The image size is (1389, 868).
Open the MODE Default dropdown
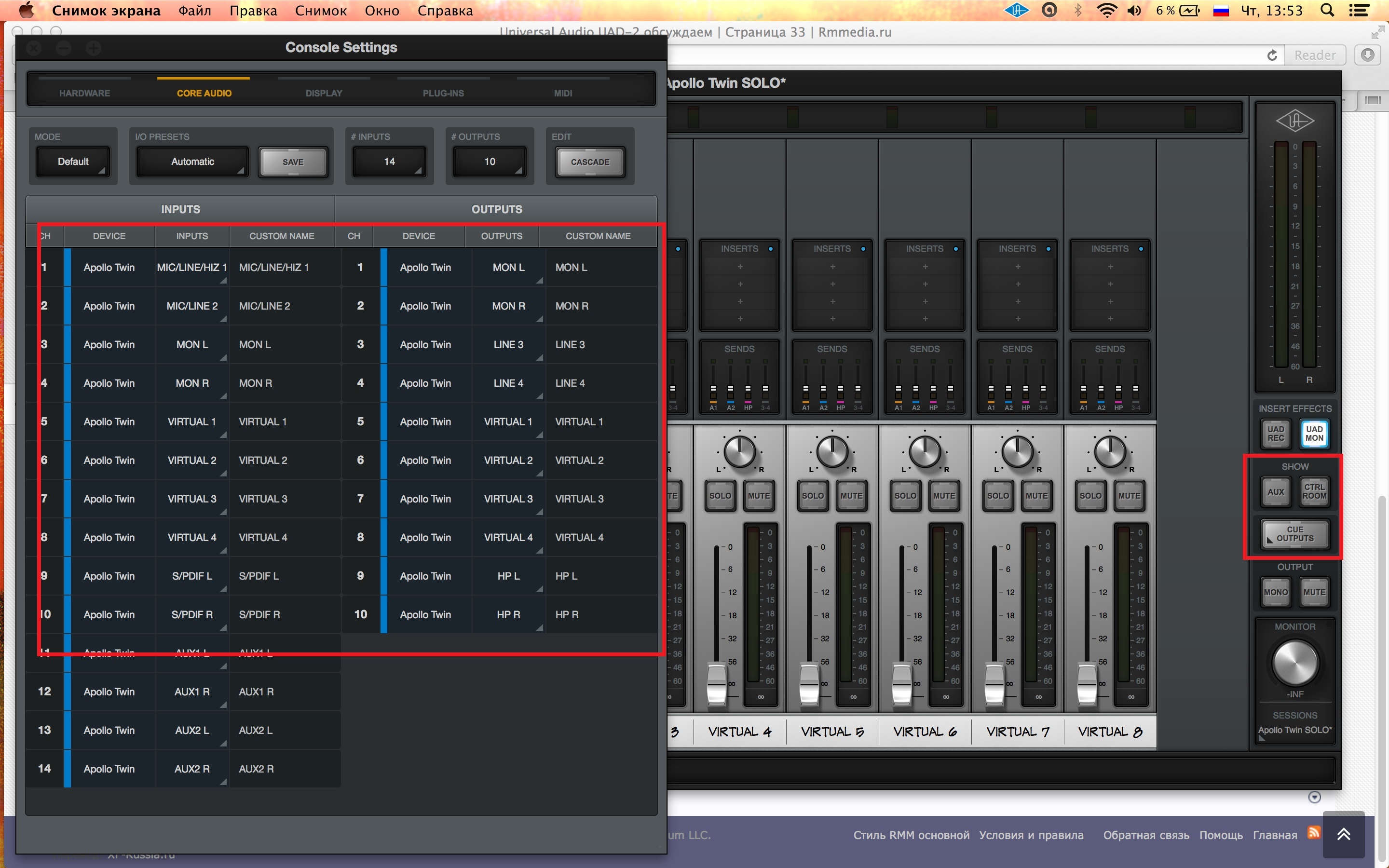pyautogui.click(x=73, y=162)
